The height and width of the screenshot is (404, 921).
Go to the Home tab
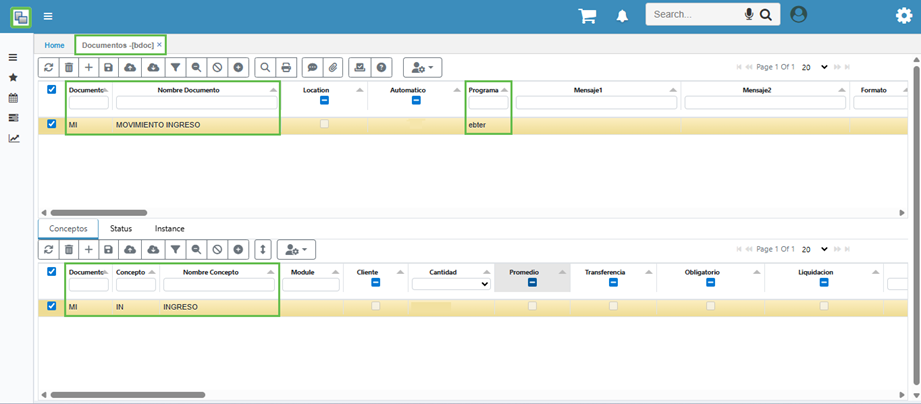(x=54, y=45)
